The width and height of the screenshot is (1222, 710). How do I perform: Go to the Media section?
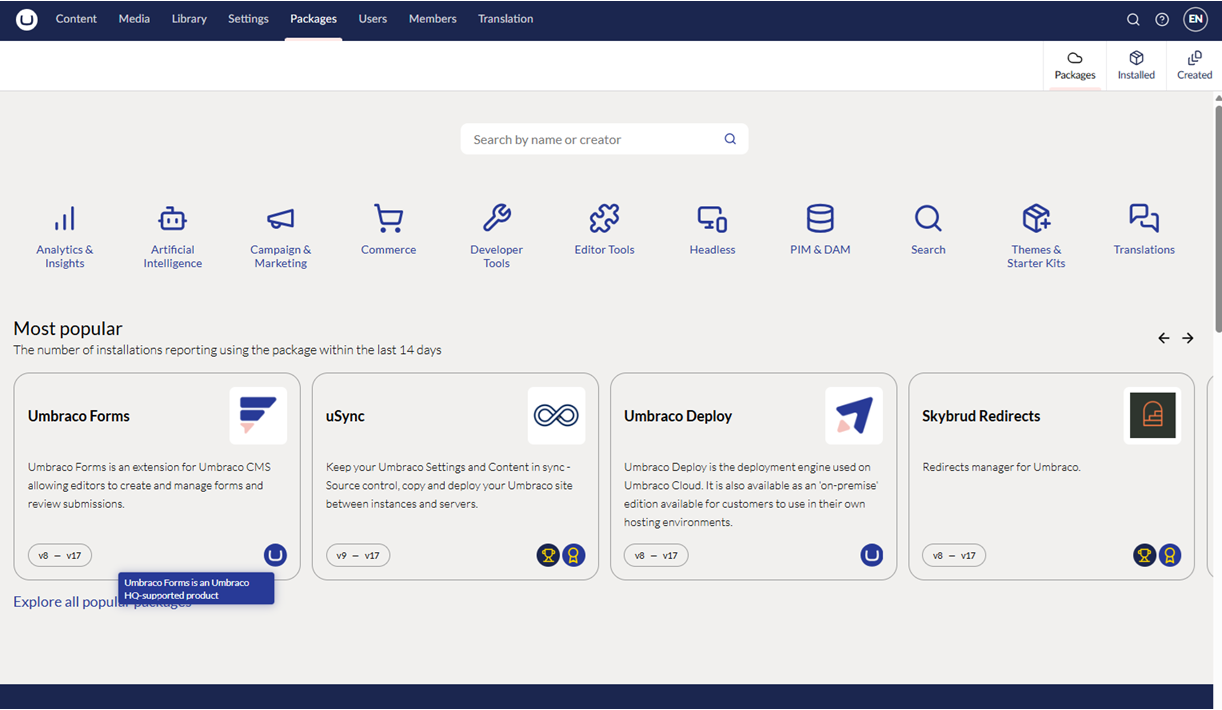pos(134,19)
